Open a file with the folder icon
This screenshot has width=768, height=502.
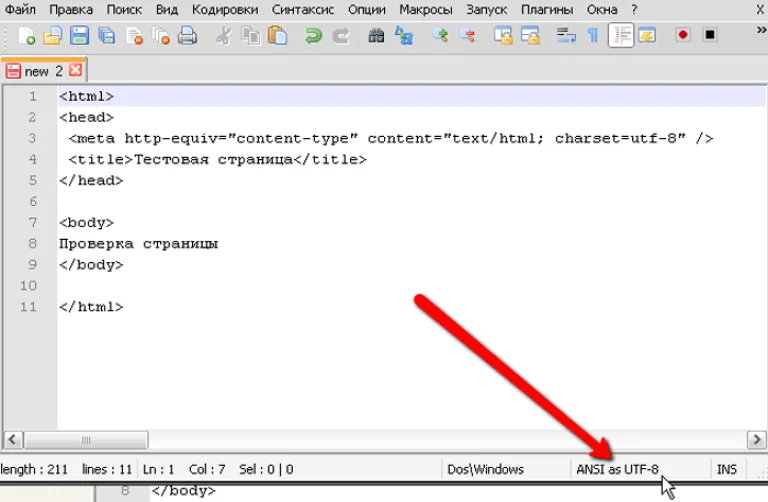pyautogui.click(x=52, y=36)
